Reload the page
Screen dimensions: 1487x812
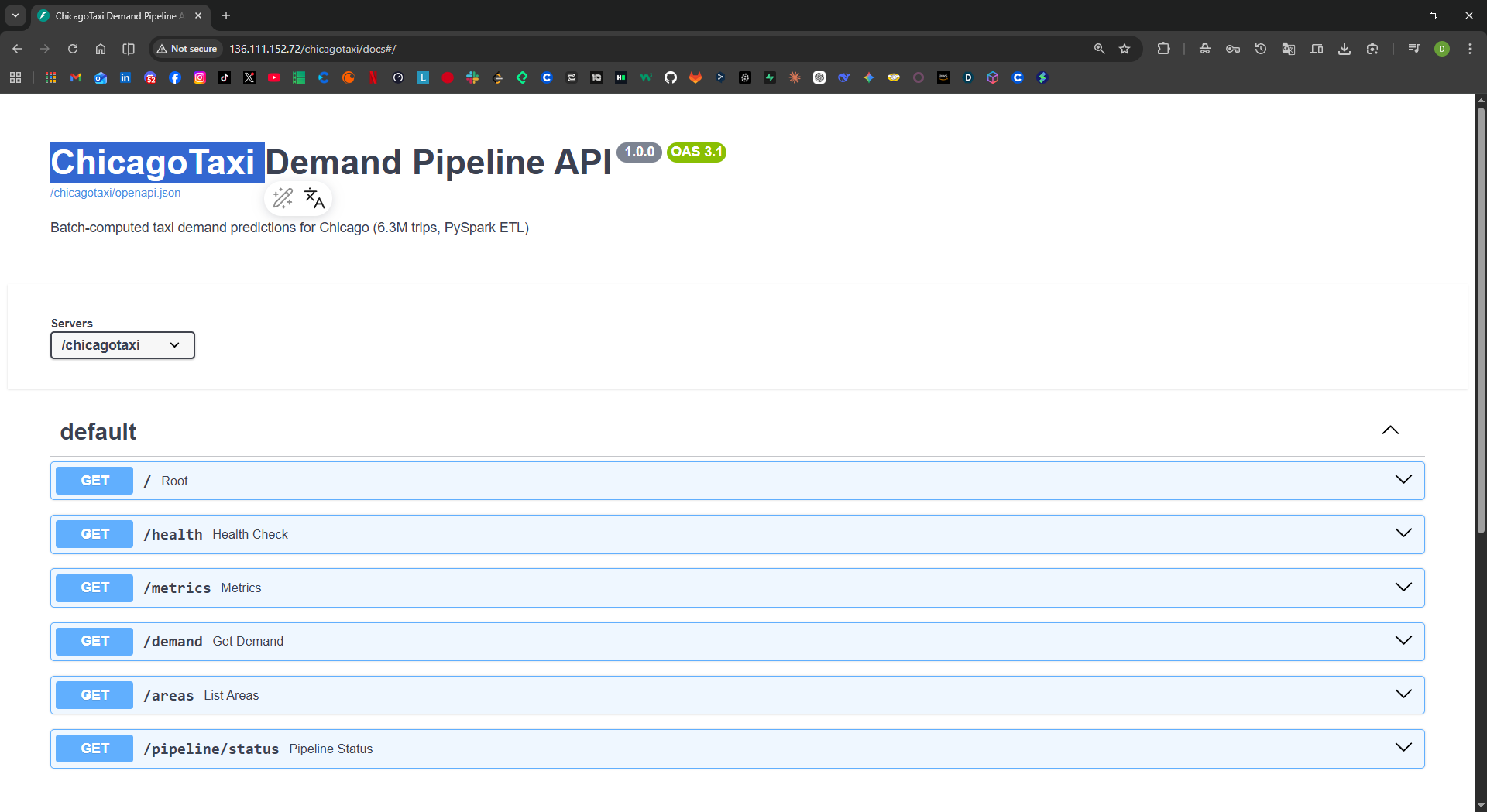point(73,49)
